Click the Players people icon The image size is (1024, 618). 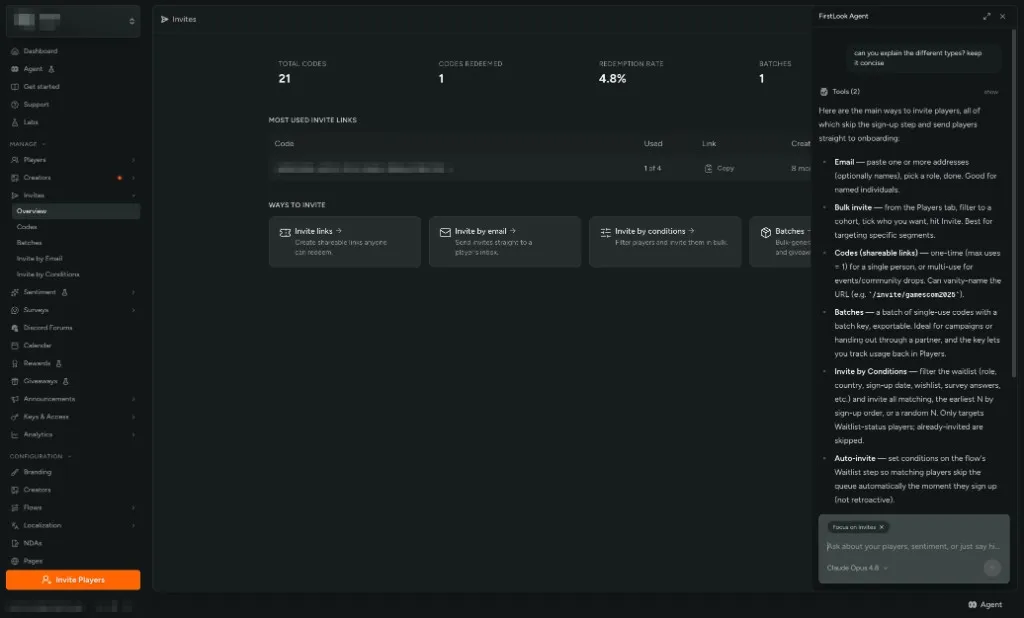tap(14, 159)
